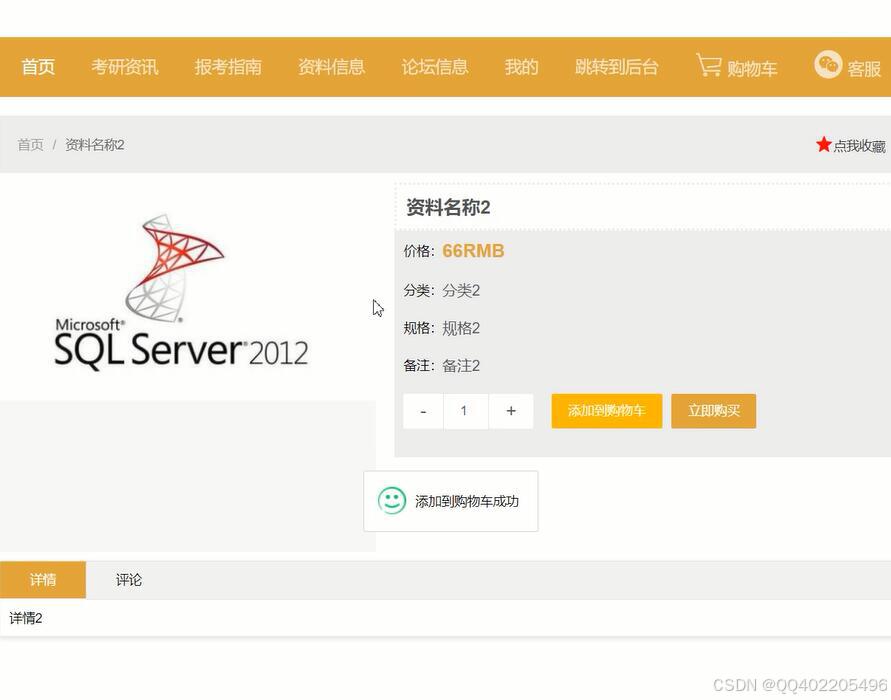The height and width of the screenshot is (700, 891).
Task: Click the 规格2 specification value
Action: [x=461, y=328]
